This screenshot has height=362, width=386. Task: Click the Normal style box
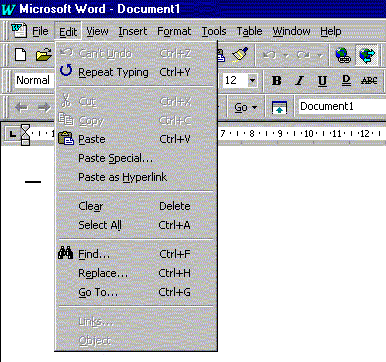click(34, 80)
